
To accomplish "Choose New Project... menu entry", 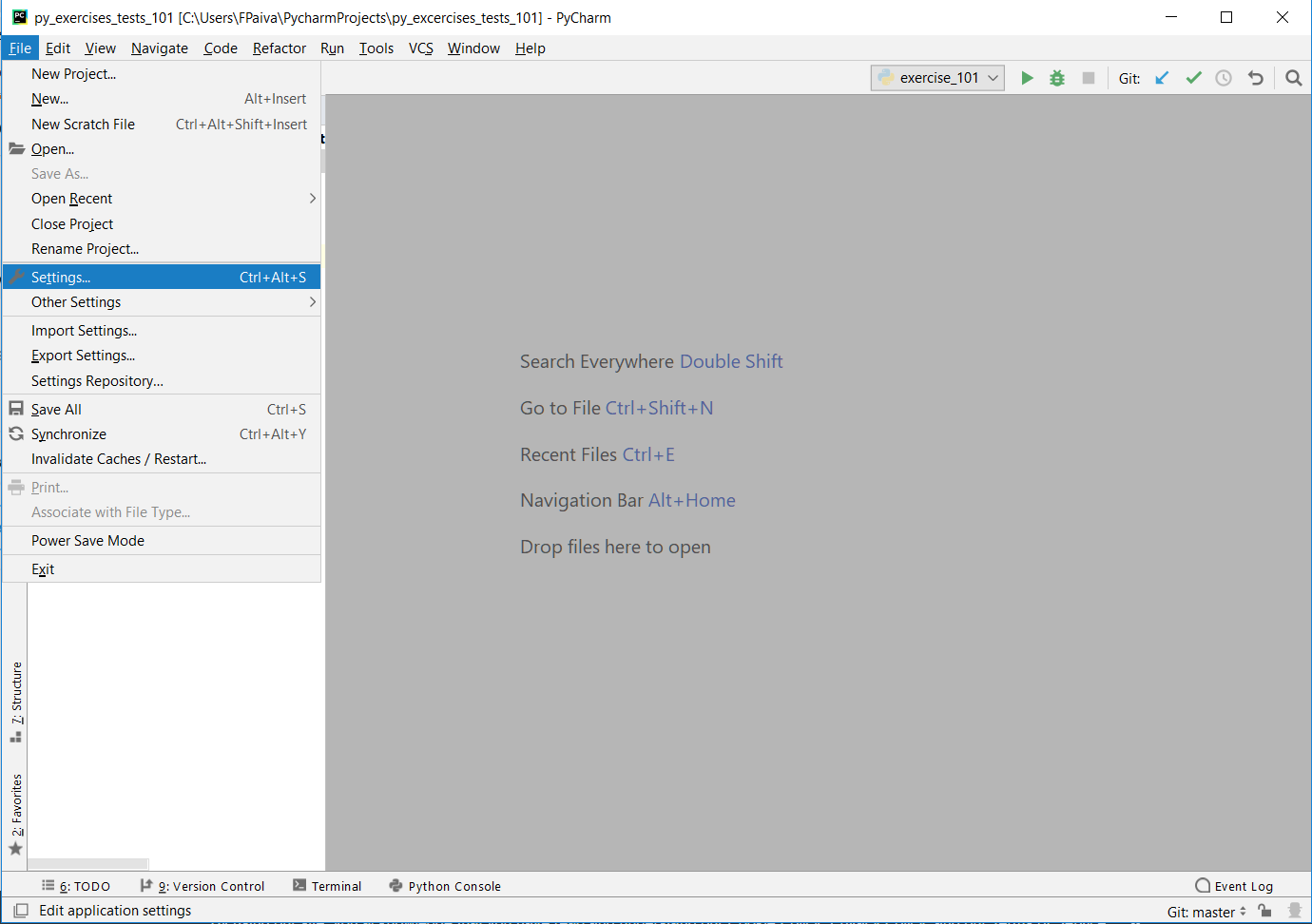I will [x=162, y=74].
